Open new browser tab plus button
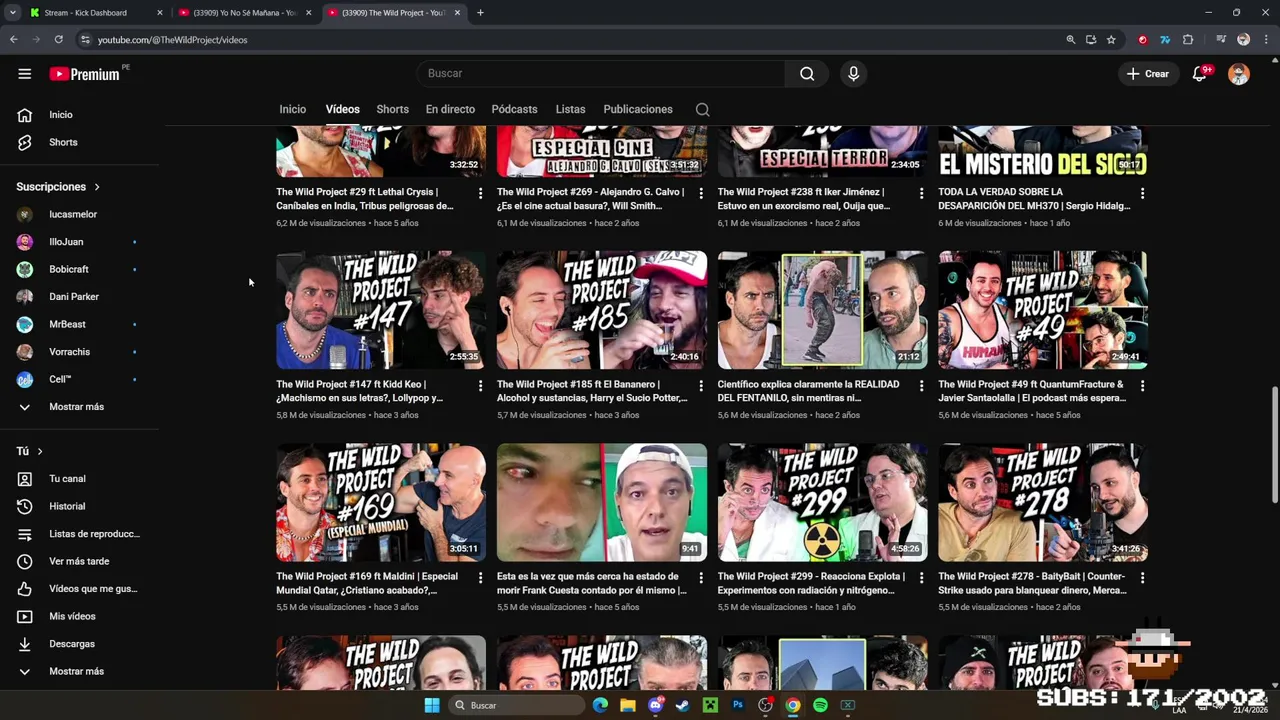The width and height of the screenshot is (1280, 720). pyautogui.click(x=480, y=13)
